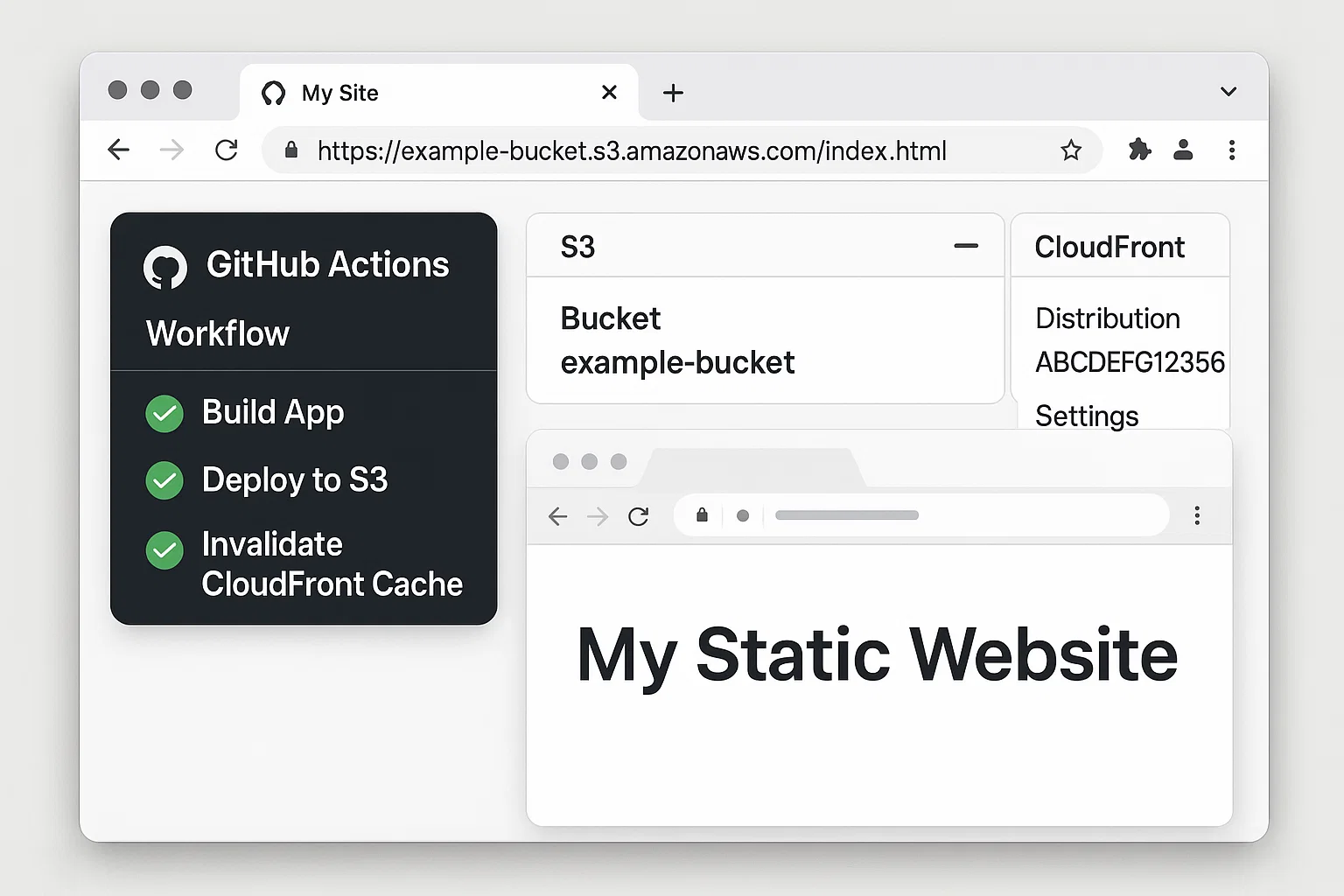
Task: Click the GitHub logo in the Actions panel
Action: (165, 267)
